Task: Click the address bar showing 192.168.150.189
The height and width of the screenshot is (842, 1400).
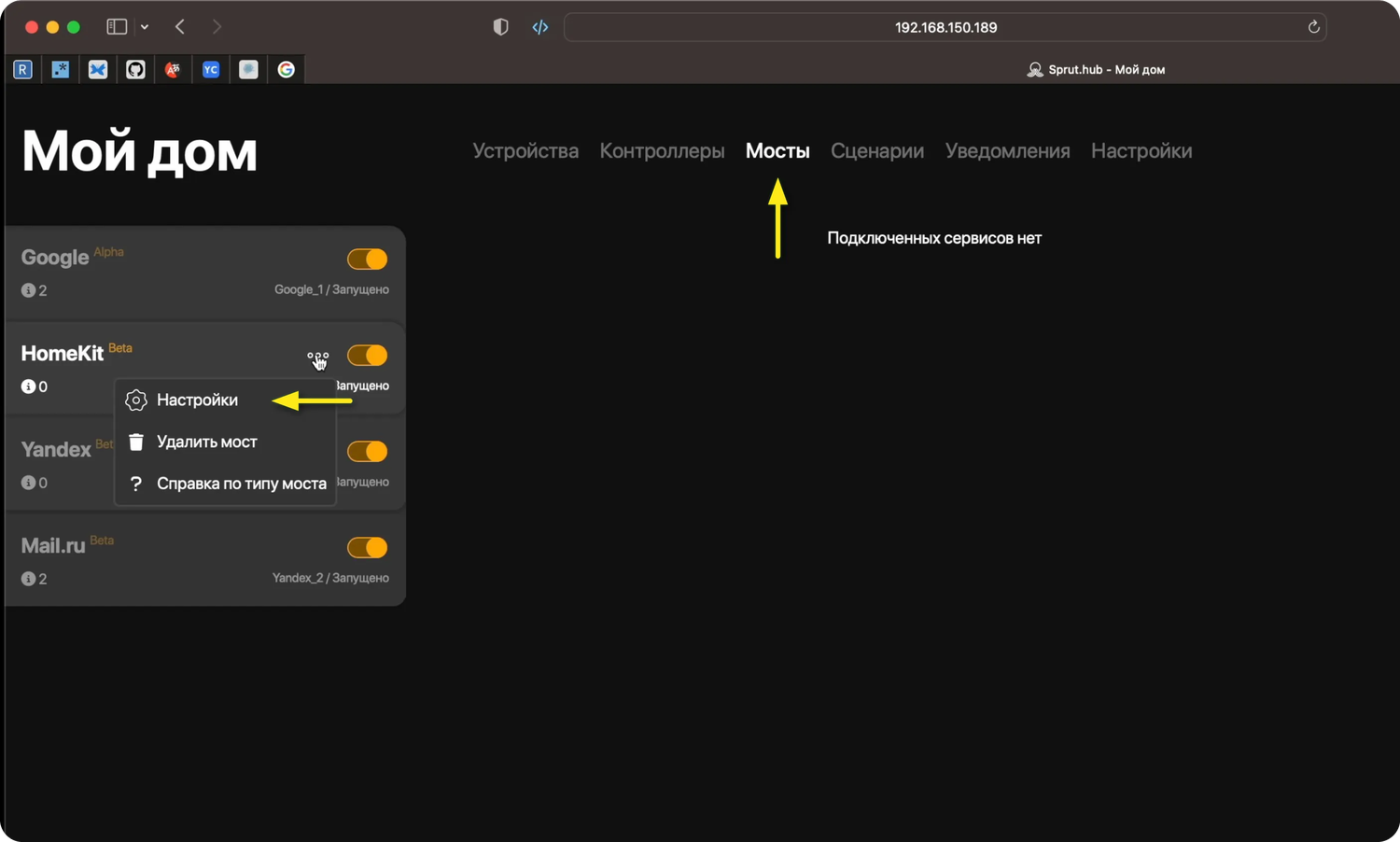Action: pos(945,27)
